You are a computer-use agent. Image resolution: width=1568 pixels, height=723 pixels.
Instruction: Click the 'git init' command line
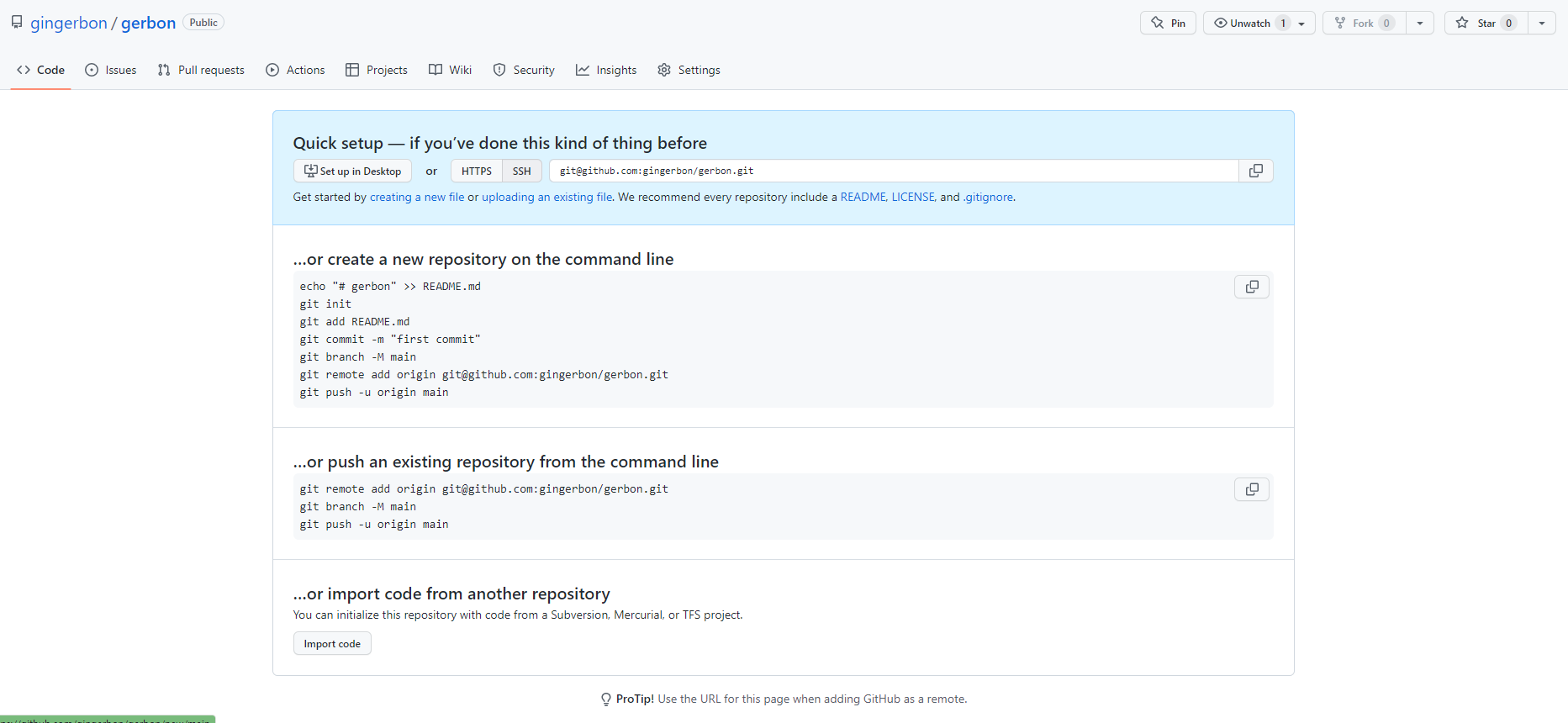(325, 303)
